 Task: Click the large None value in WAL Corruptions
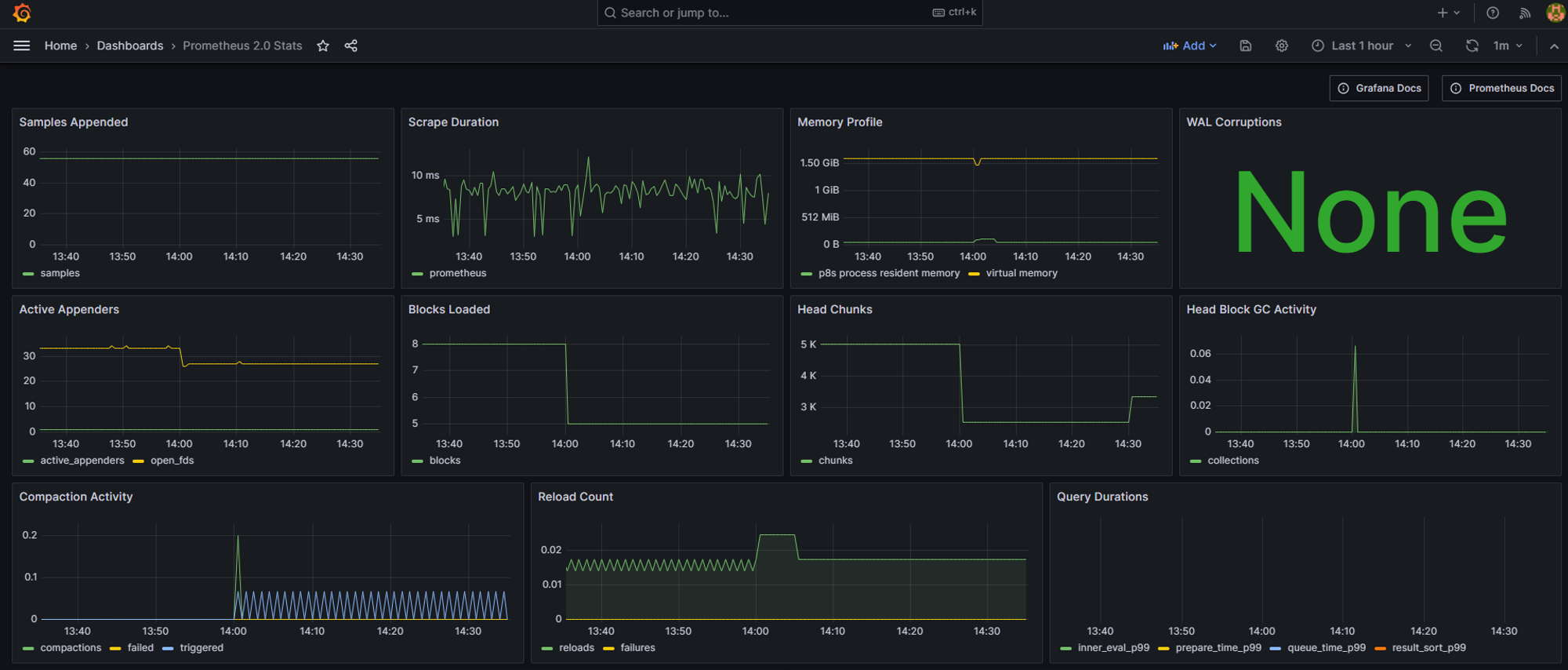coord(1370,213)
